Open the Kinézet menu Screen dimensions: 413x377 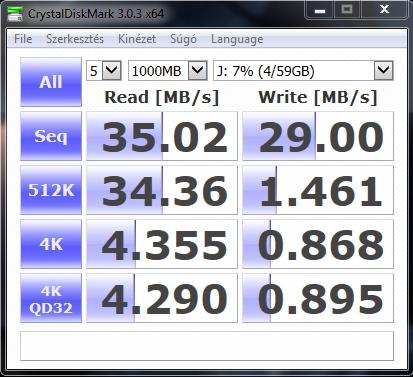(137, 39)
